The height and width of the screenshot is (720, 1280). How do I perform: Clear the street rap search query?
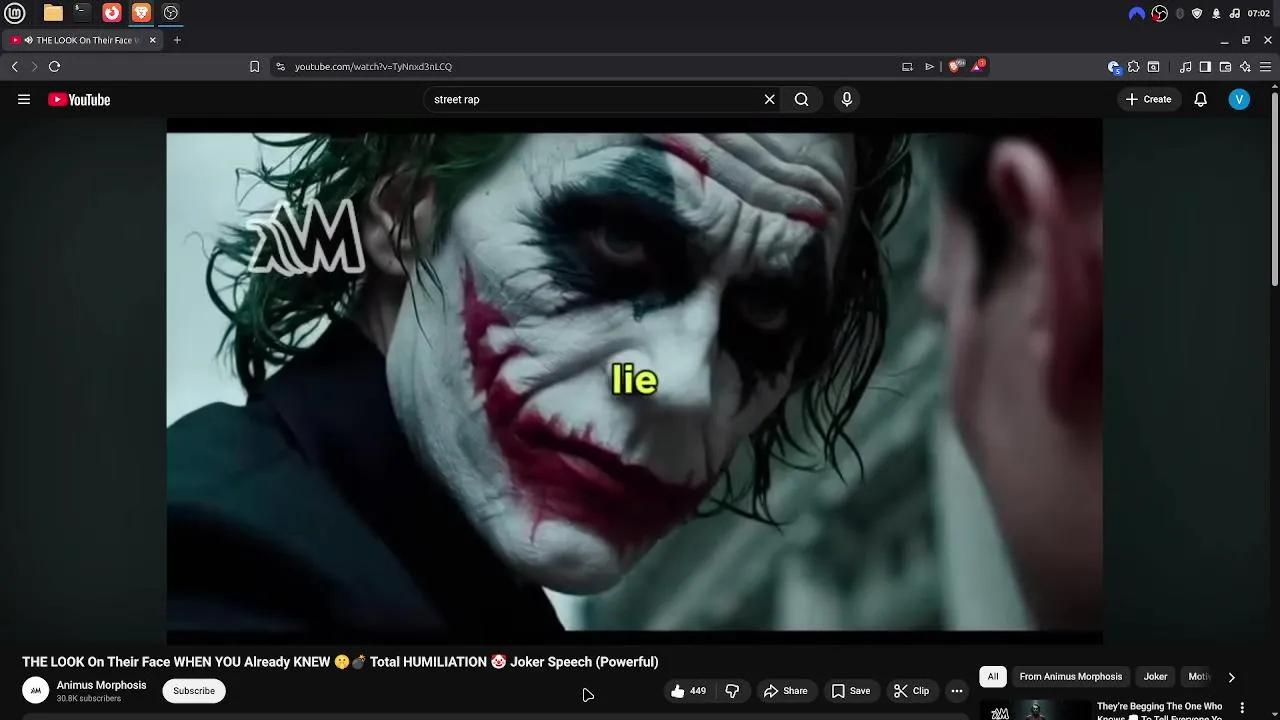pyautogui.click(x=769, y=99)
